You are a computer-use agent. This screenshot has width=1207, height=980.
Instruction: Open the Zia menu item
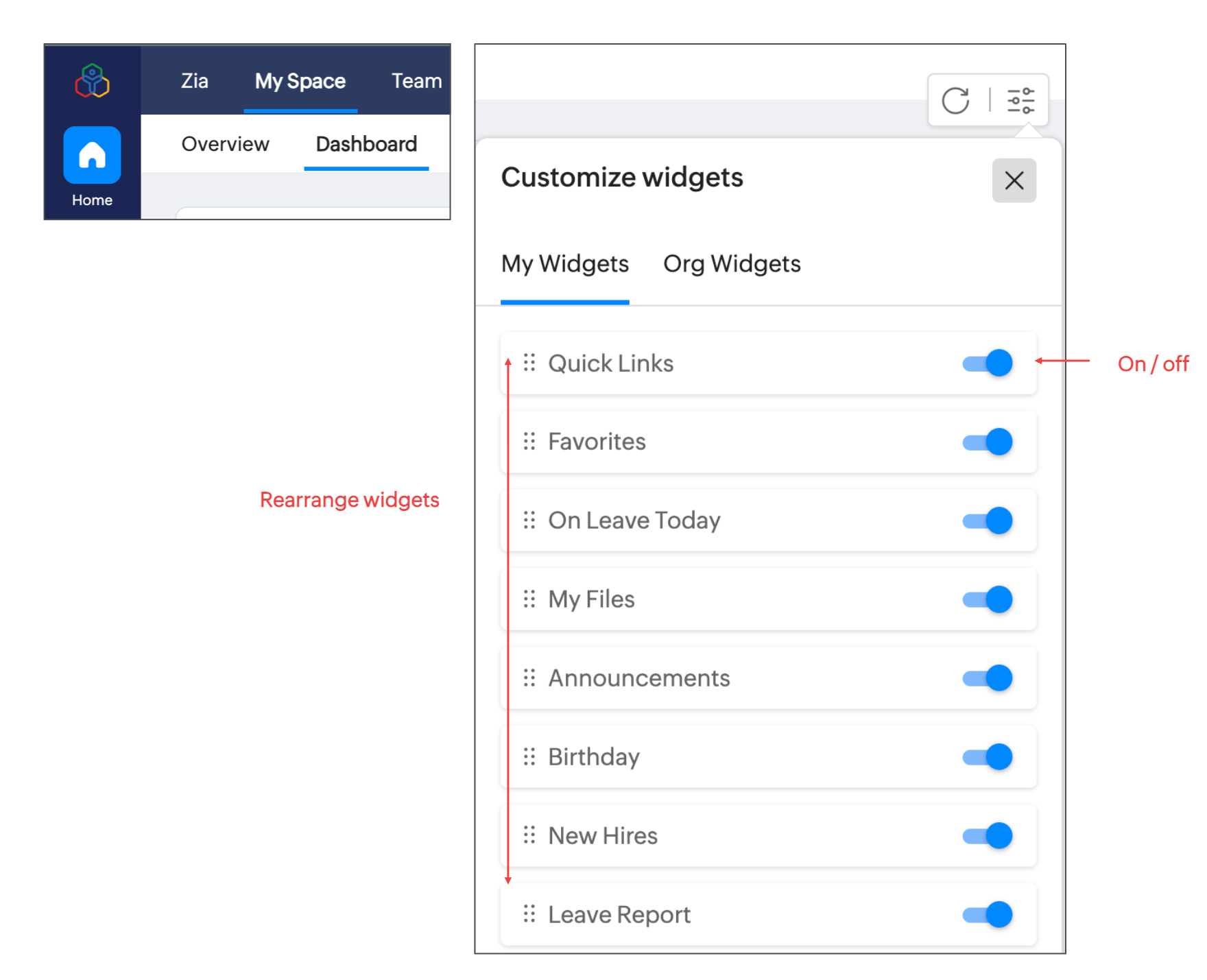click(x=194, y=81)
